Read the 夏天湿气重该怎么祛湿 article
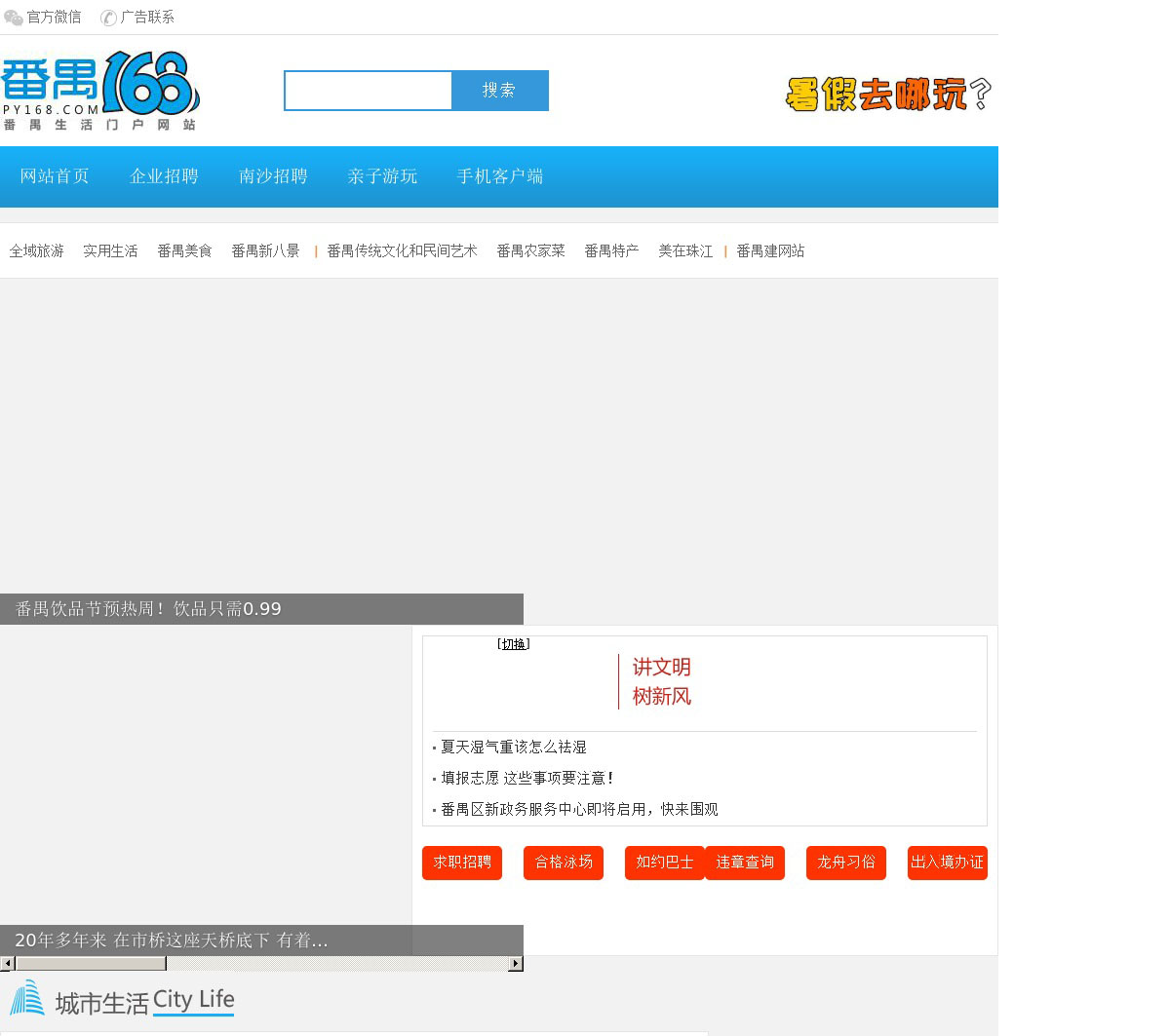The image size is (1170, 1036). click(x=514, y=748)
